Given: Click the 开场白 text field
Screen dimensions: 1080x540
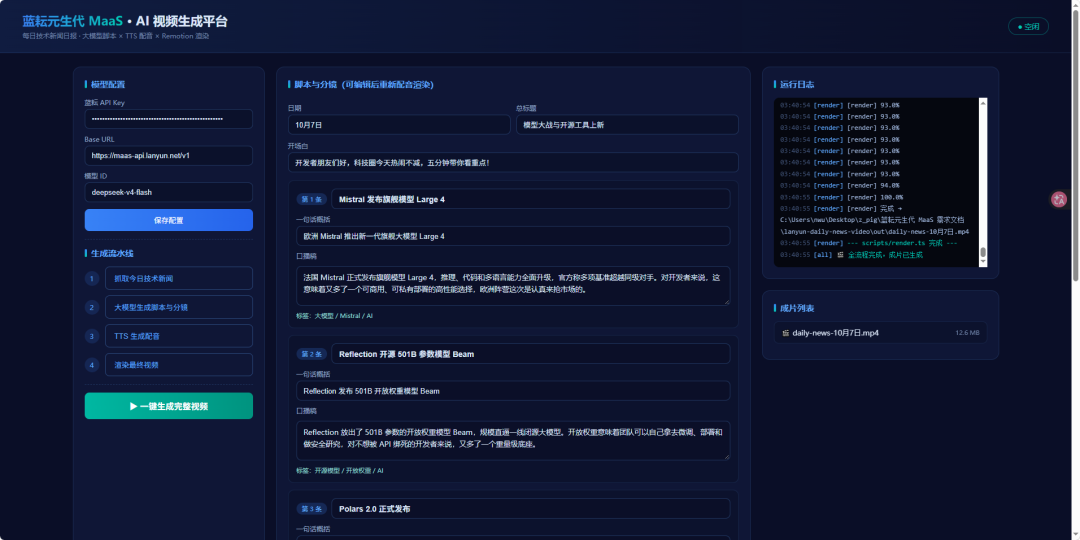Looking at the screenshot, I should (x=513, y=163).
